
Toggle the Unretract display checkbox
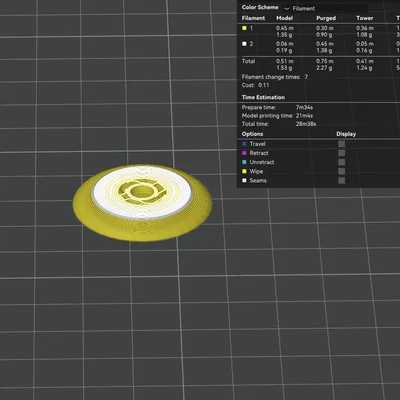click(x=342, y=162)
